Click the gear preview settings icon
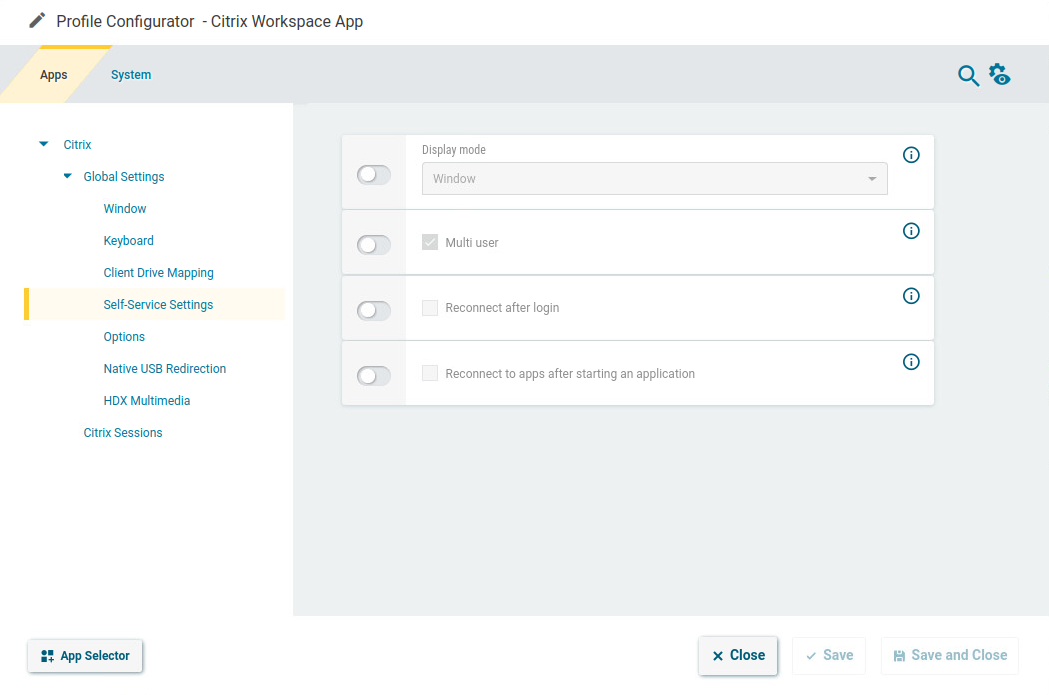 click(x=999, y=74)
